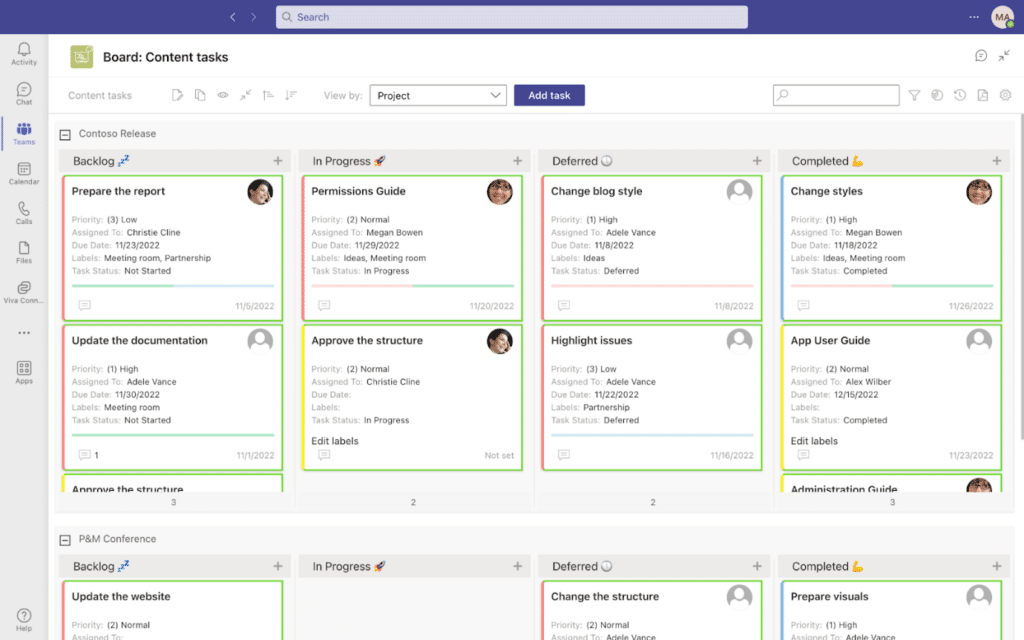Image resolution: width=1024 pixels, height=640 pixels.
Task: Open Files in the sidebar
Action: (x=24, y=252)
